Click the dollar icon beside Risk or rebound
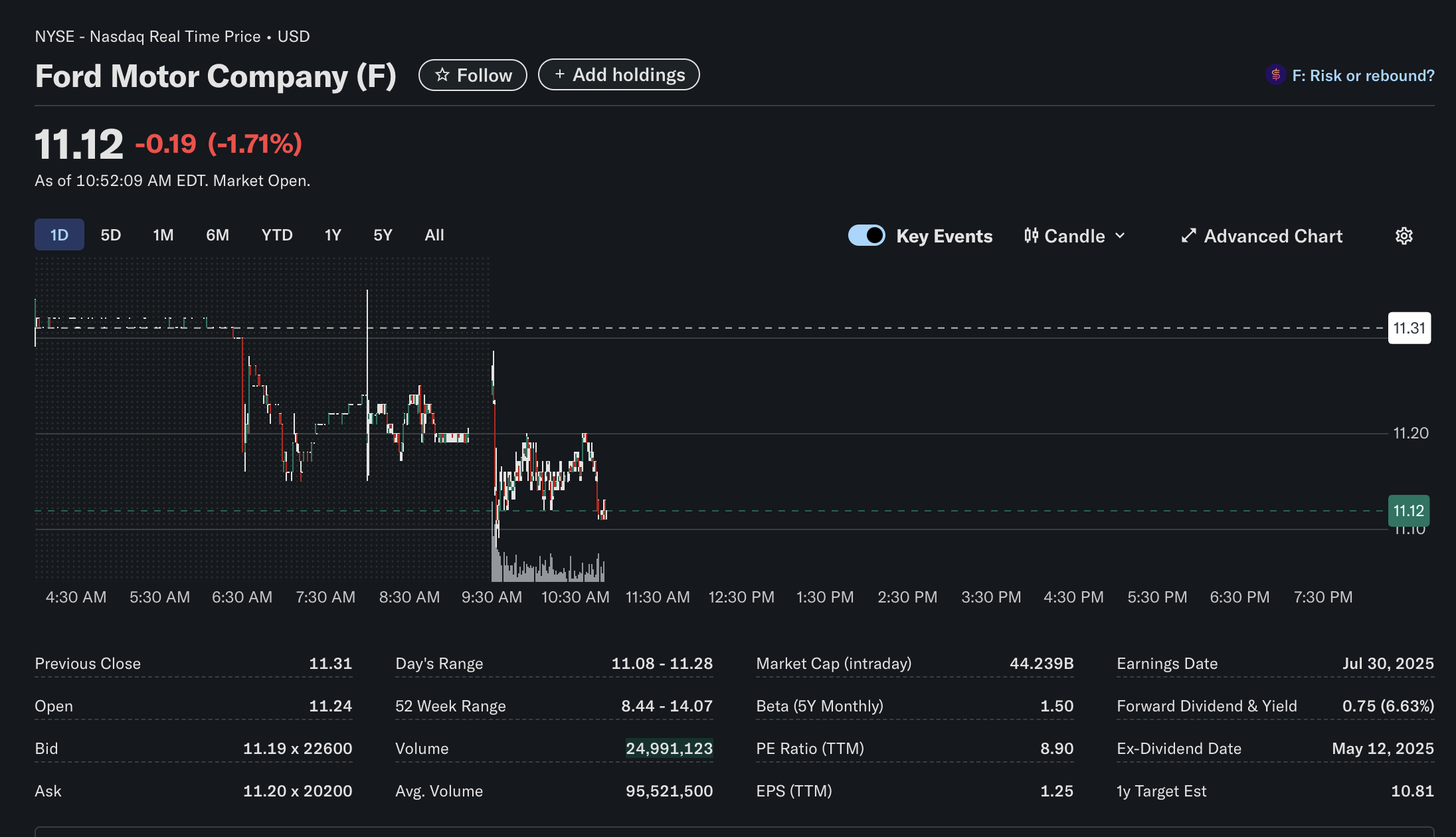The image size is (1456, 837). click(1275, 75)
